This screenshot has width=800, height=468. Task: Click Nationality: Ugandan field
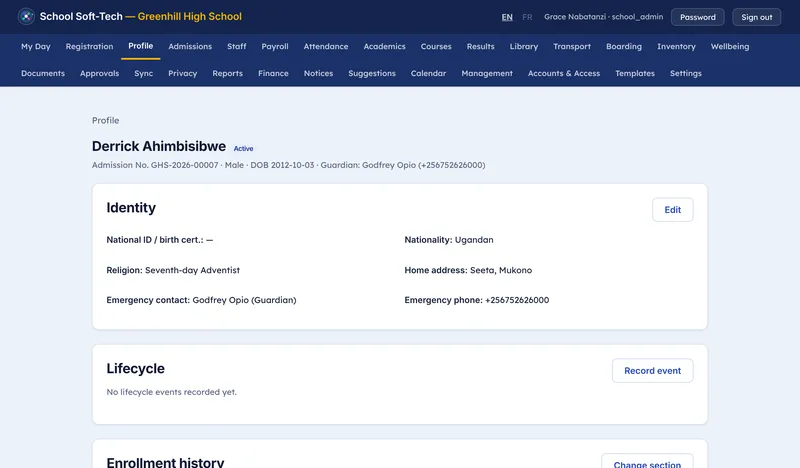(449, 240)
